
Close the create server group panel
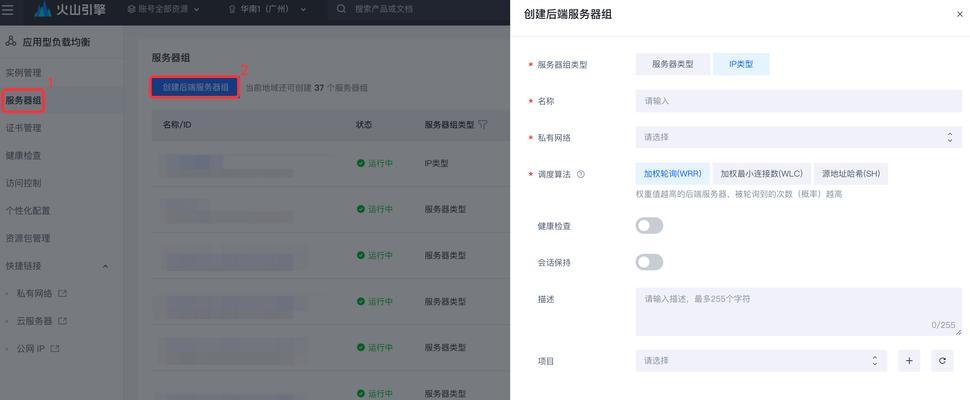pyautogui.click(x=959, y=14)
